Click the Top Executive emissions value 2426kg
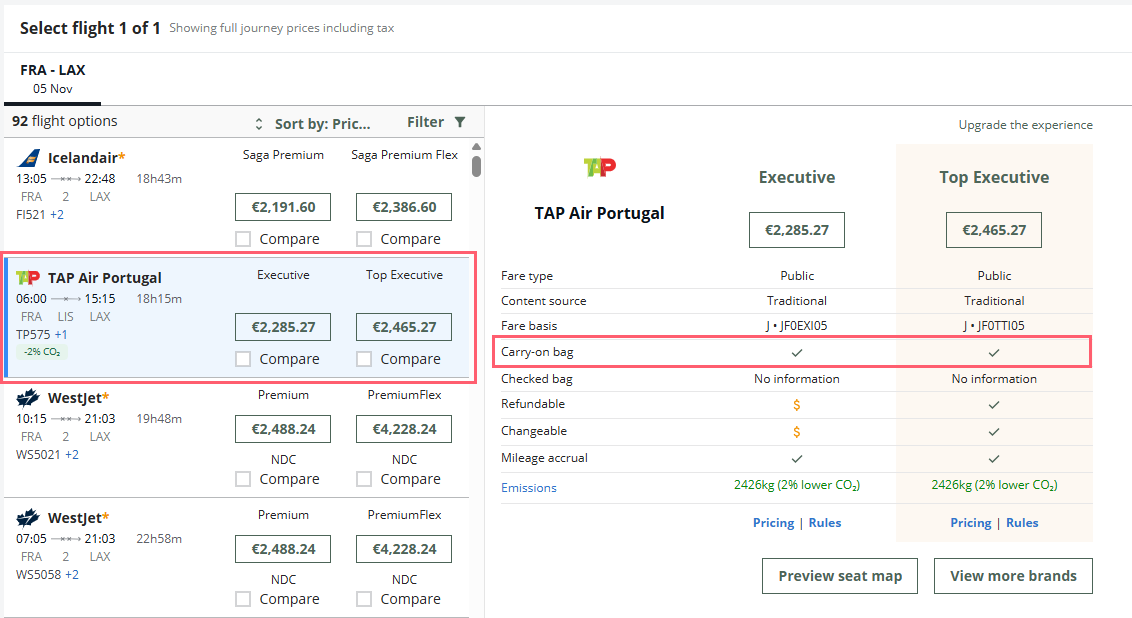 coord(994,484)
